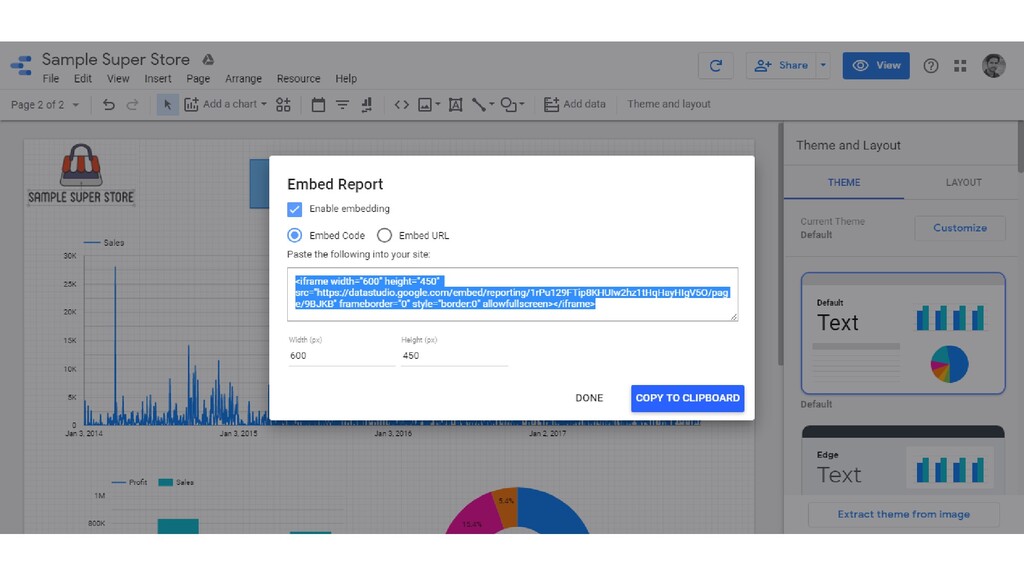Click the Share button
This screenshot has height=576, width=1024.
(782, 65)
